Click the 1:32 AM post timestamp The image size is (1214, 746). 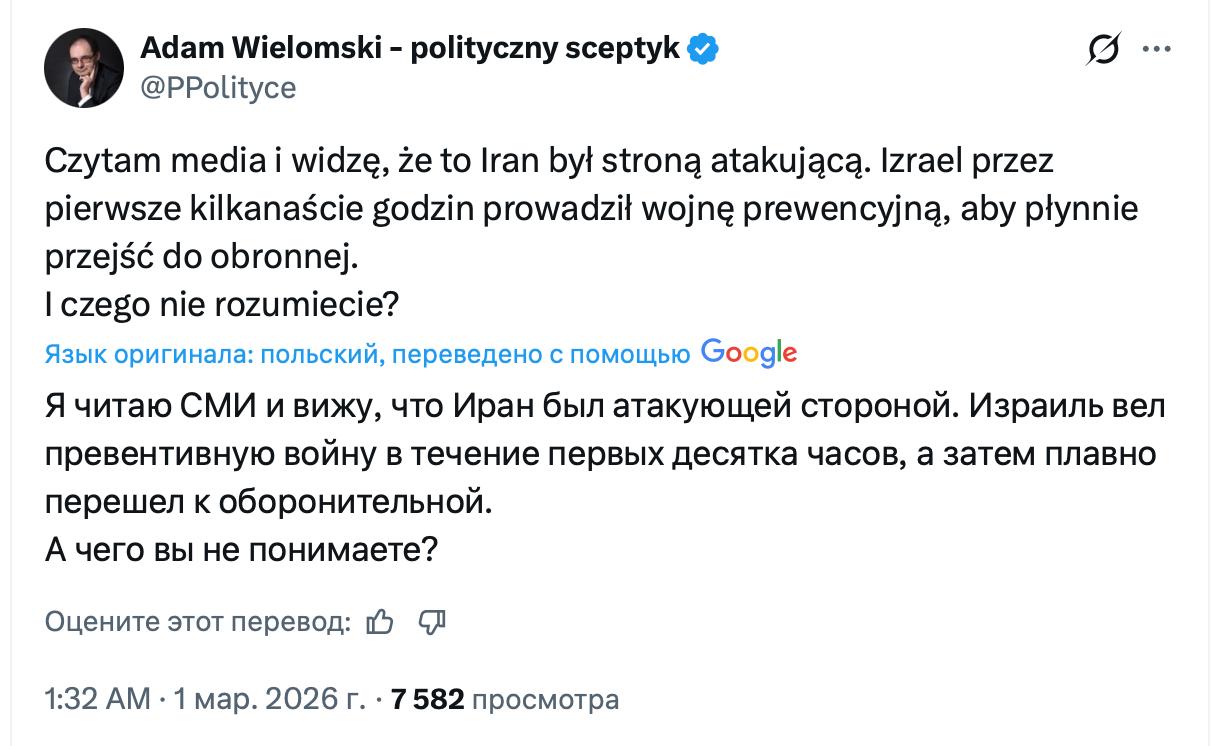(x=97, y=699)
